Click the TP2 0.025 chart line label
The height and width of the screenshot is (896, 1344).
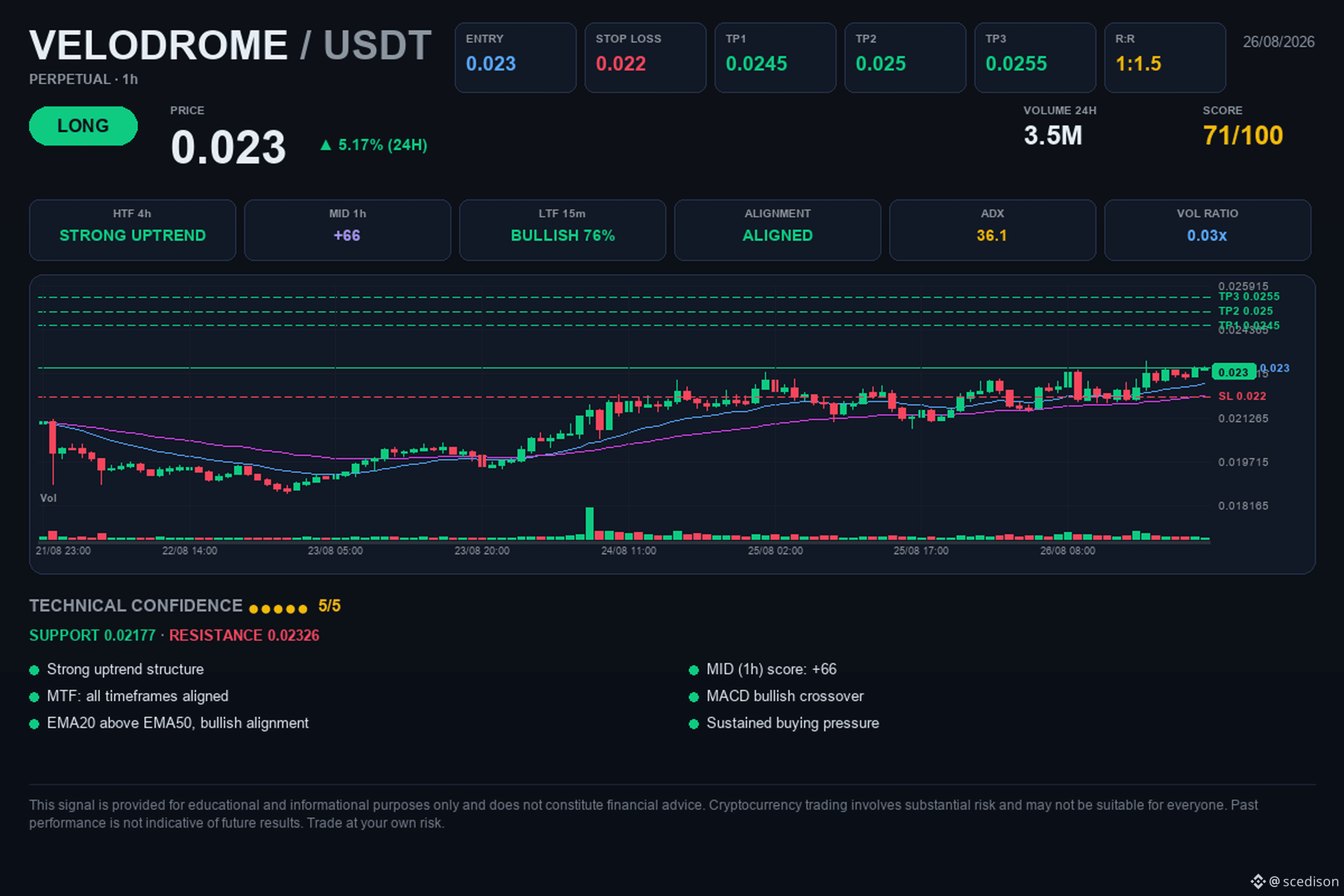[1245, 311]
